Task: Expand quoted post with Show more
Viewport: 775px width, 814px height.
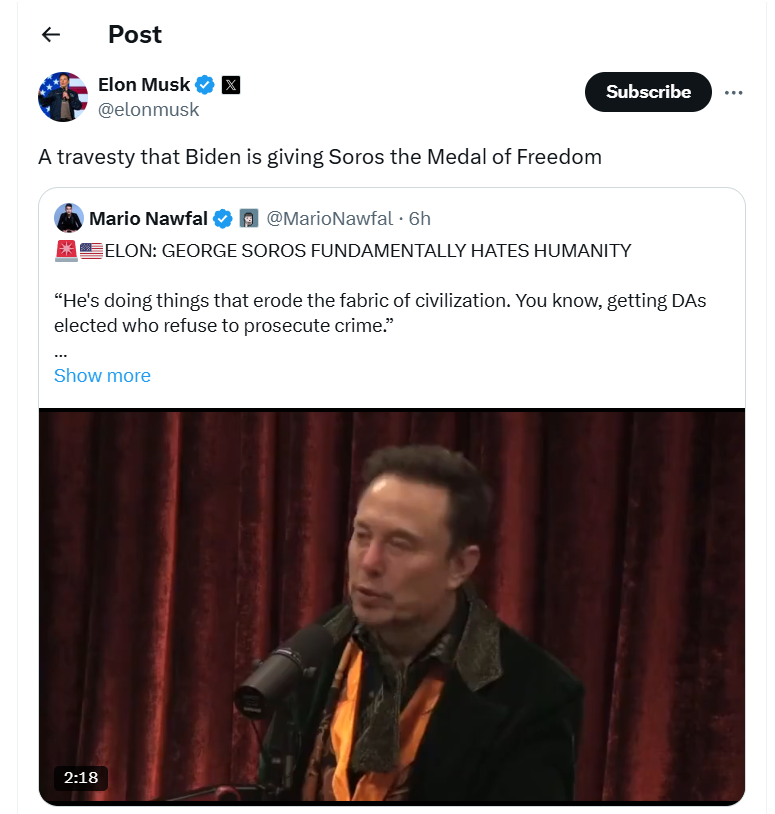Action: pyautogui.click(x=102, y=376)
